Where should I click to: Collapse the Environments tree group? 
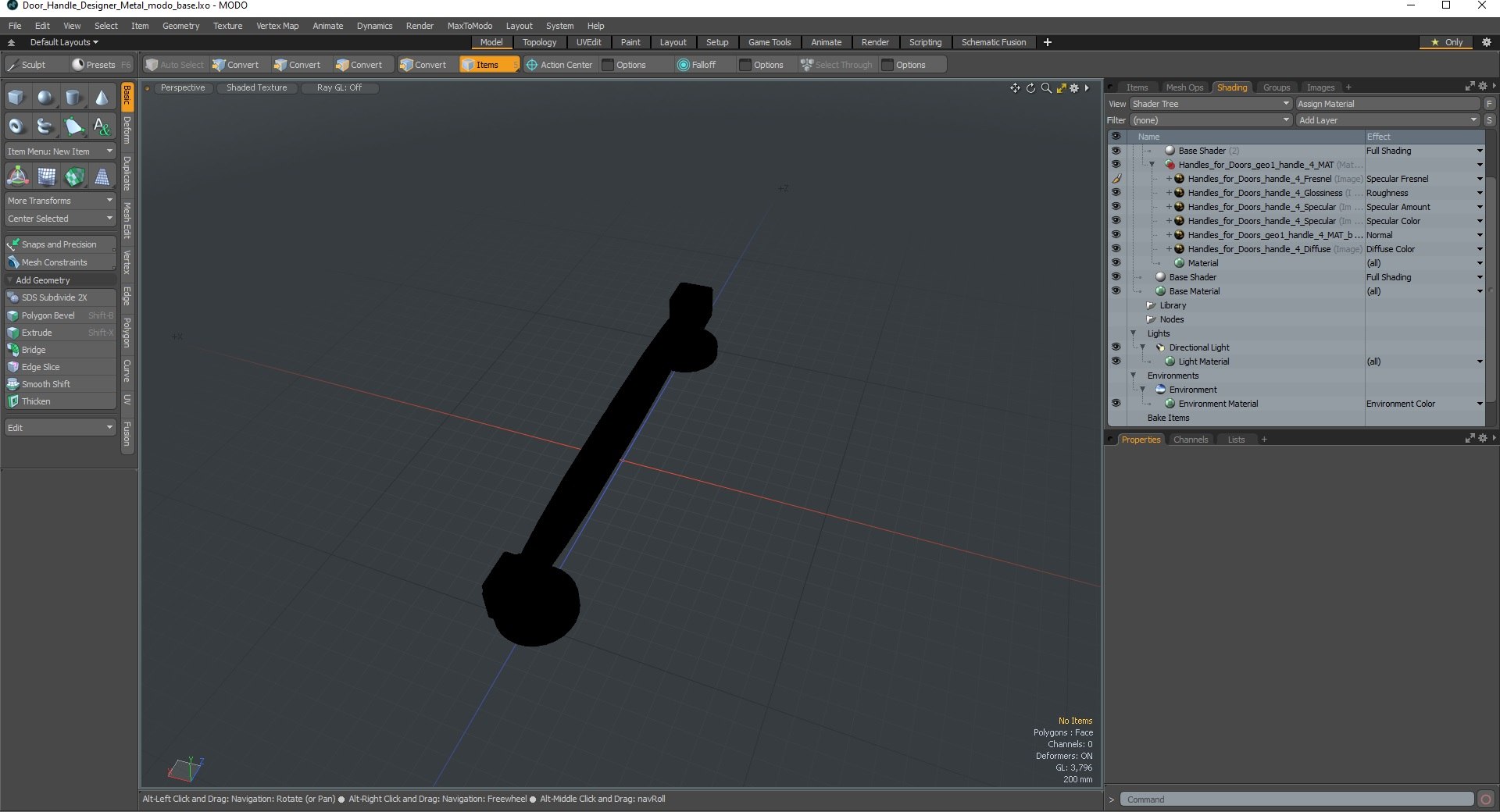1134,376
